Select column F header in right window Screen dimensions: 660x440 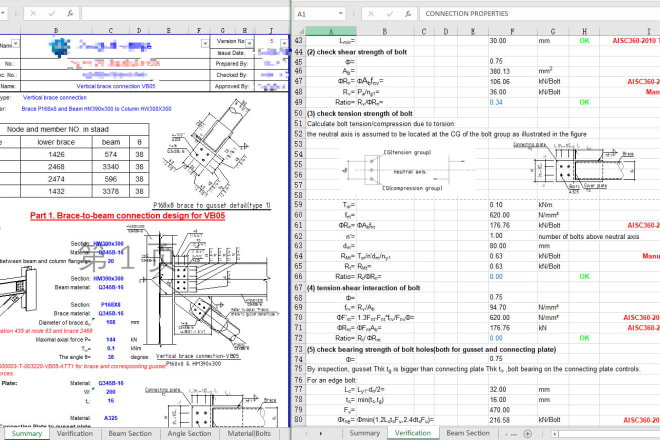(x=512, y=31)
